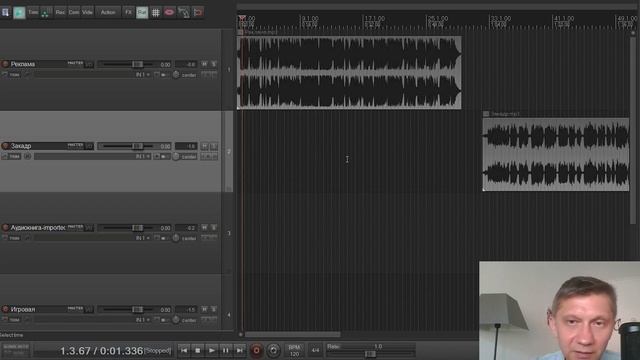Viewport: 640px width, 360px height.
Task: Solo the Игровая track
Action: [214, 309]
